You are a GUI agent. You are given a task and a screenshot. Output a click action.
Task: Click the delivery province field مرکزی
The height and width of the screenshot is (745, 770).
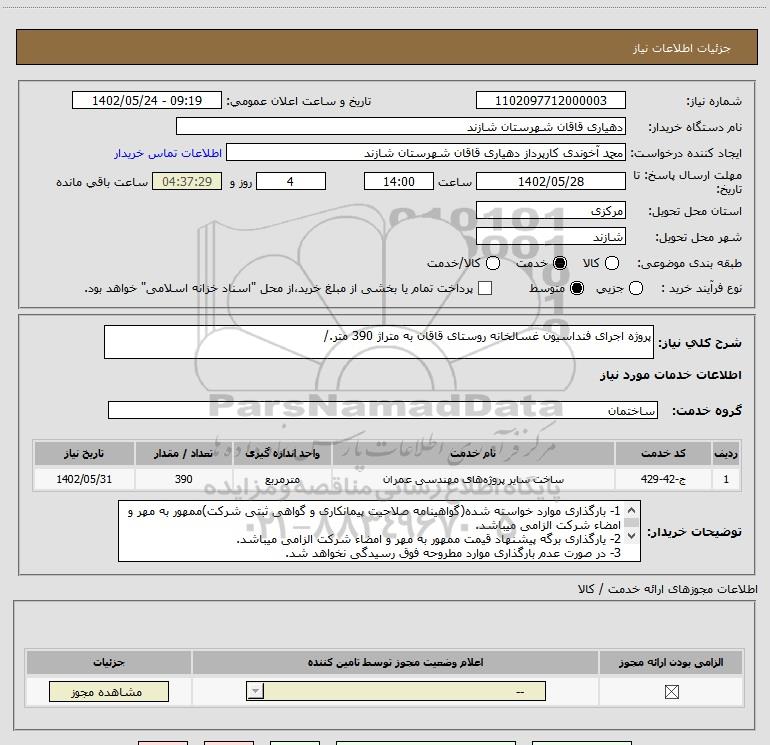click(550, 211)
